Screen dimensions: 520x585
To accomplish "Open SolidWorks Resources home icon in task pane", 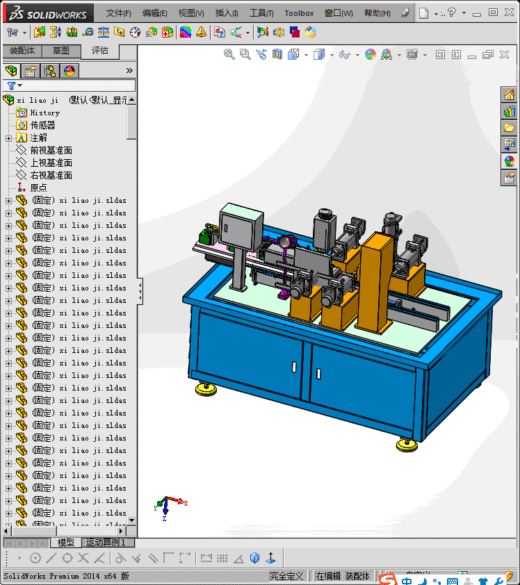I will point(509,95).
